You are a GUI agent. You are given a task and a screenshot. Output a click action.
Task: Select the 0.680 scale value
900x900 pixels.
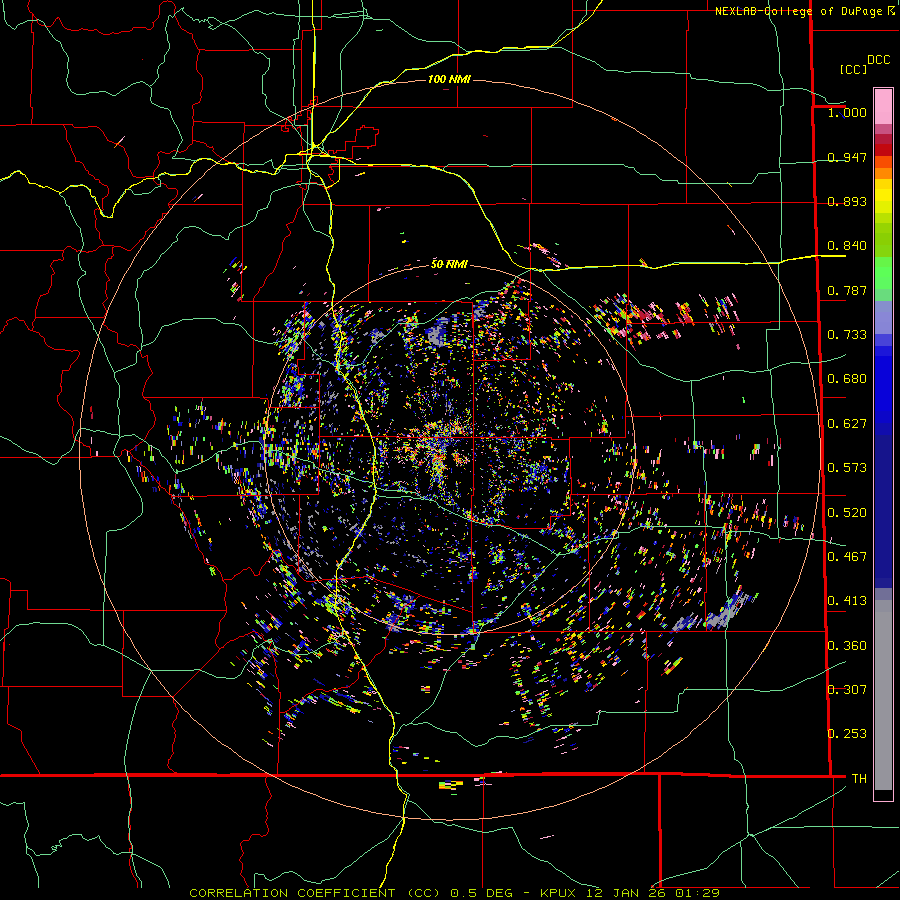[847, 379]
